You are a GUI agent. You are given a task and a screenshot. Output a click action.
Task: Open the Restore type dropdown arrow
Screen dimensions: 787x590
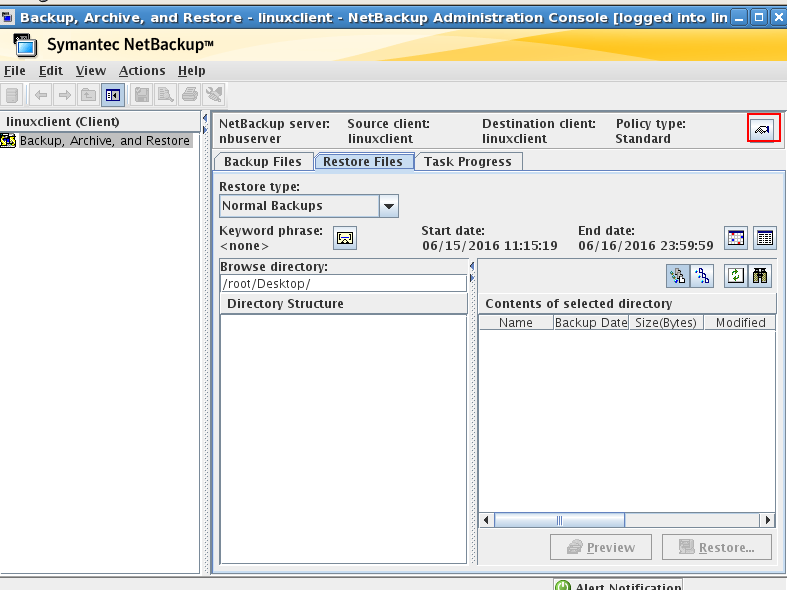(389, 206)
